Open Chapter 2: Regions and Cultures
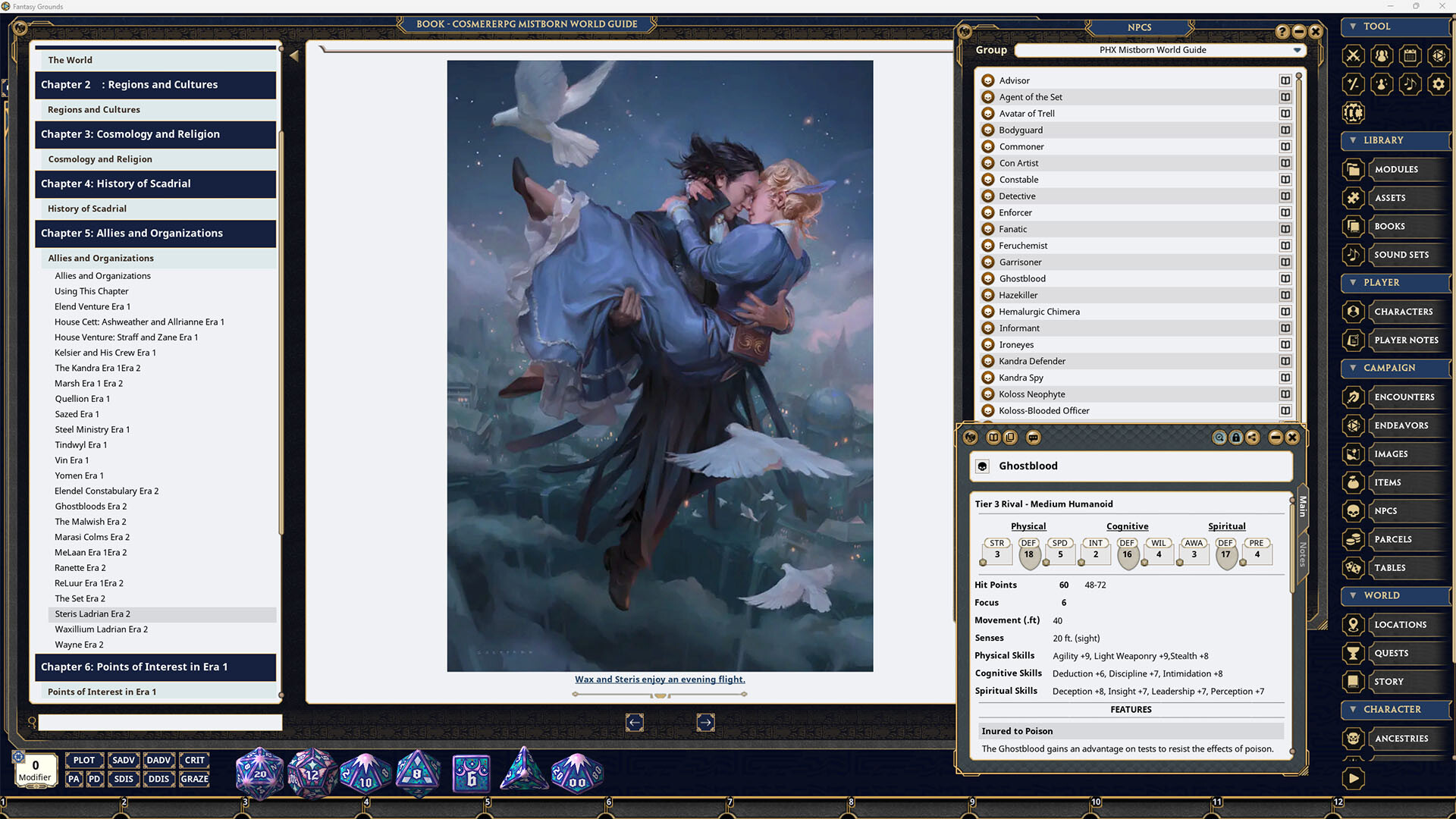 [155, 85]
